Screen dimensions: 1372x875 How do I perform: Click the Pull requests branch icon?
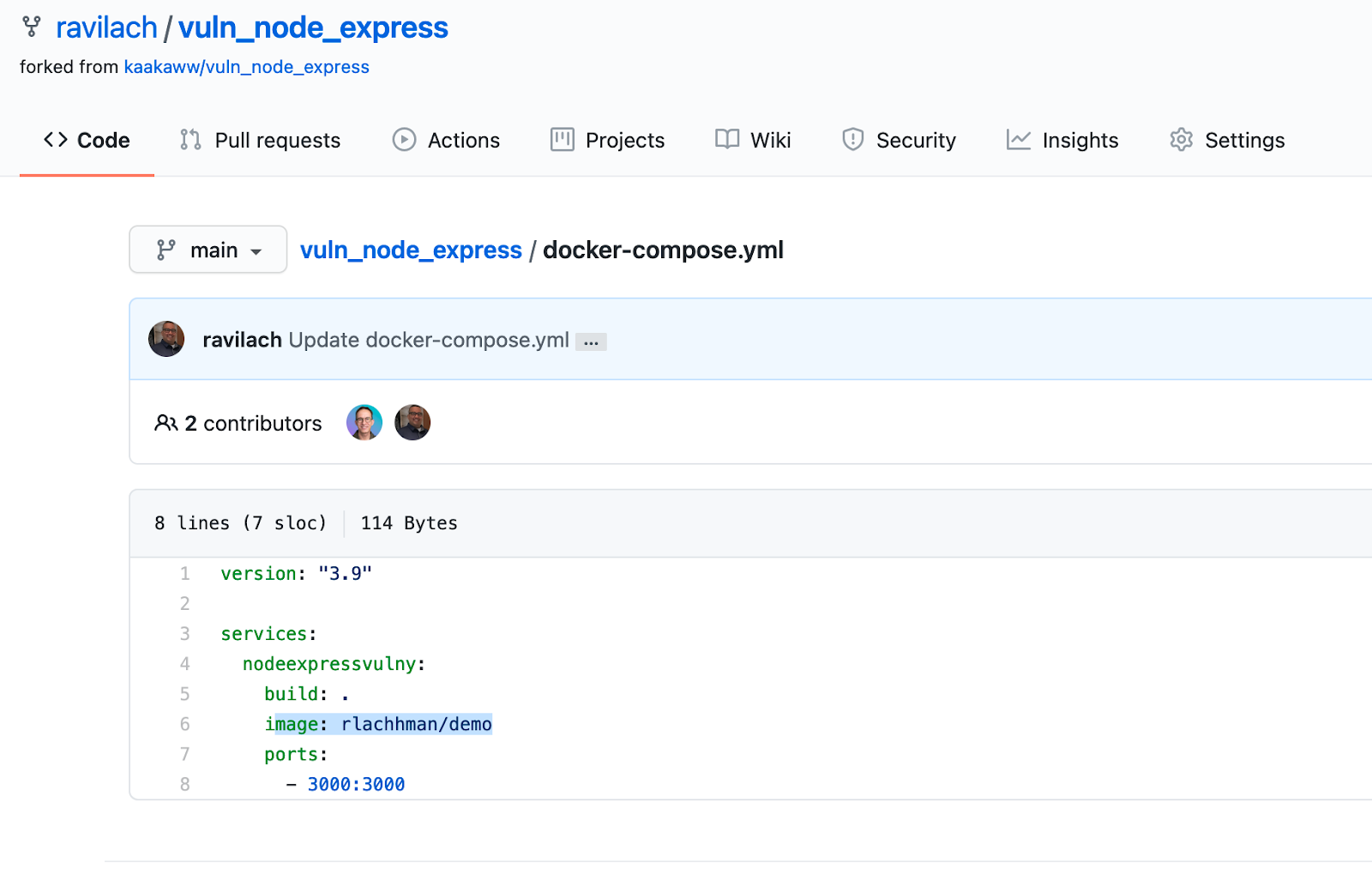[190, 140]
